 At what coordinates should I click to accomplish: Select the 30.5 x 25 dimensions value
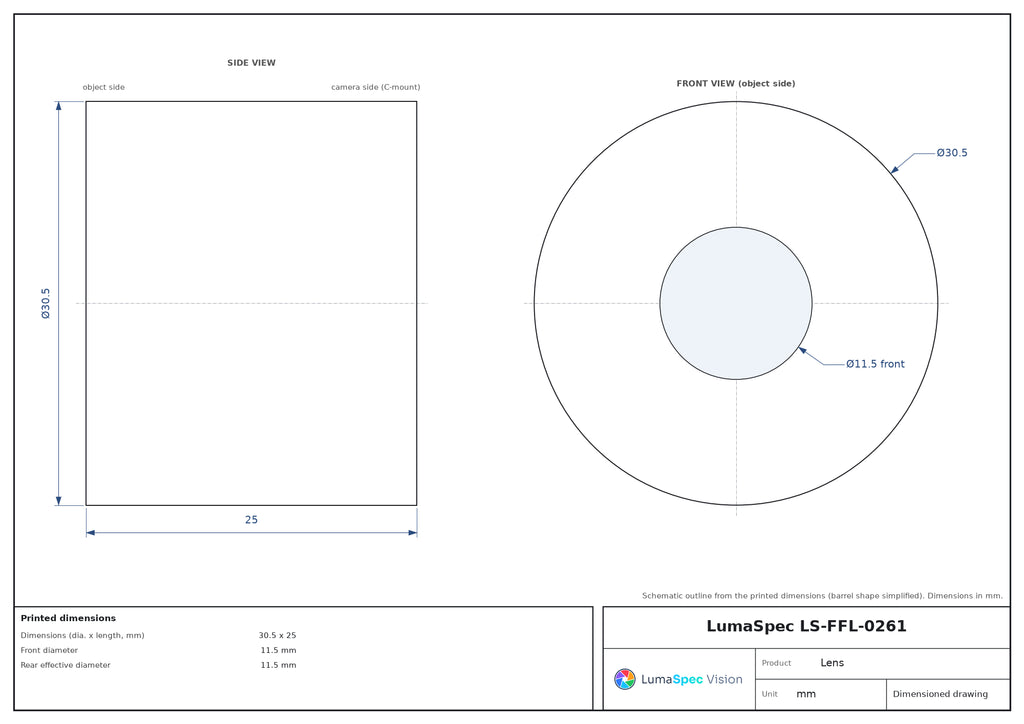tap(277, 635)
